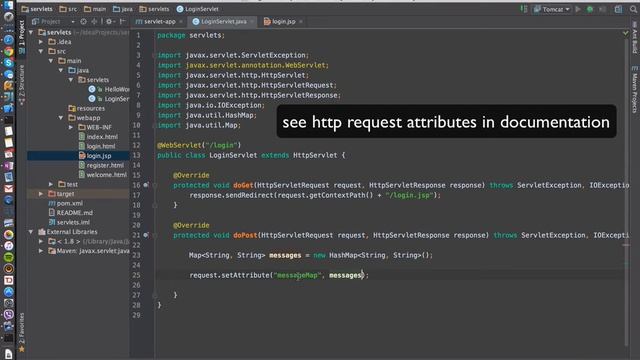The image size is (640, 360).
Task: Open the App Store from the macOS dock
Action: (x=9, y=291)
